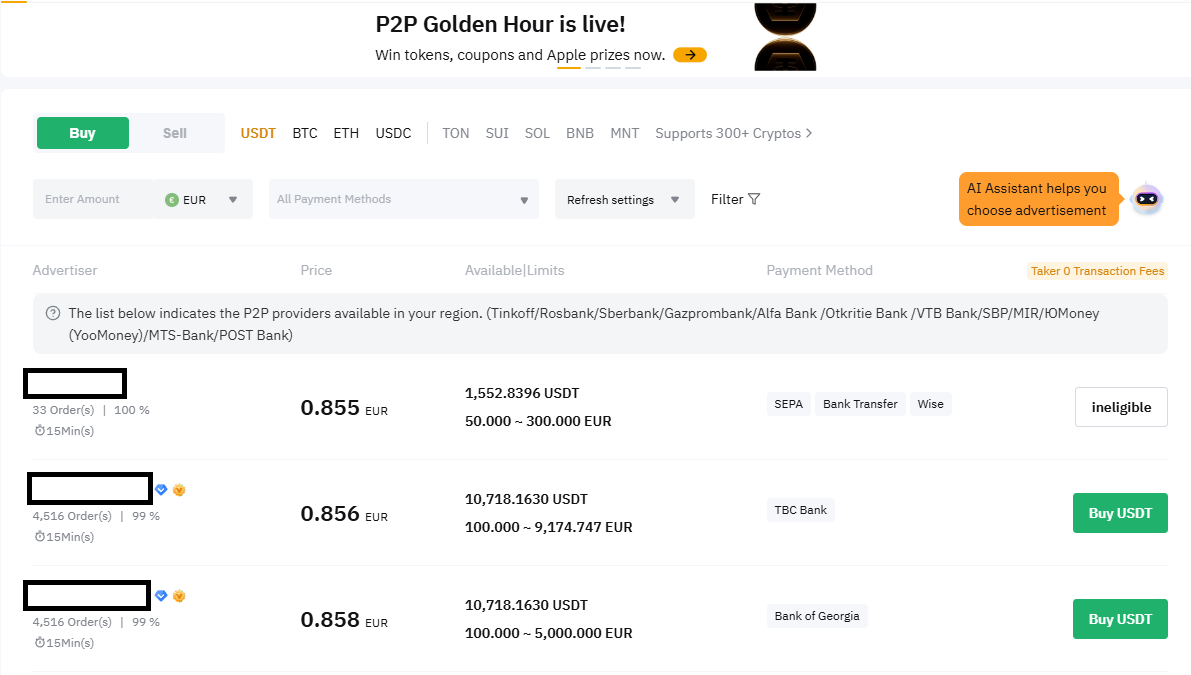Image resolution: width=1191 pixels, height=675 pixels.
Task: Buy USDT at 0.856 EUR
Action: point(1119,513)
